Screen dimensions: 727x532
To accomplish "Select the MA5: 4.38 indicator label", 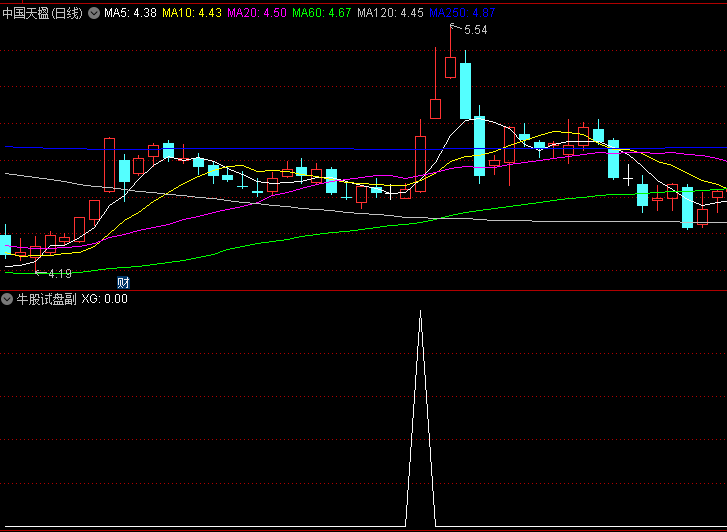I will (x=130, y=13).
